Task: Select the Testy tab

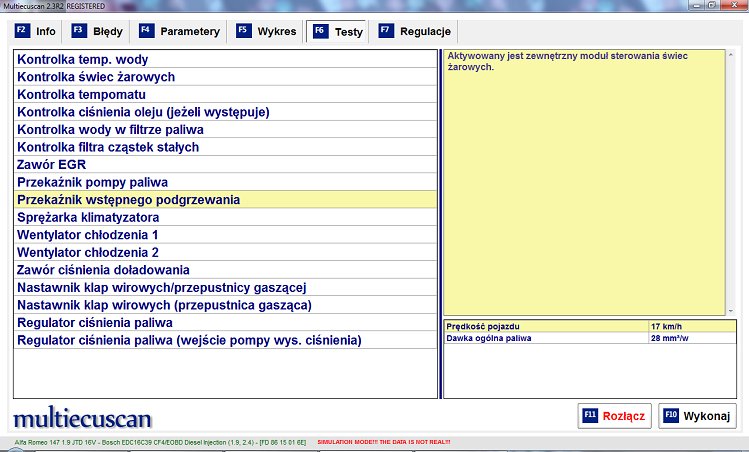Action: [x=338, y=32]
